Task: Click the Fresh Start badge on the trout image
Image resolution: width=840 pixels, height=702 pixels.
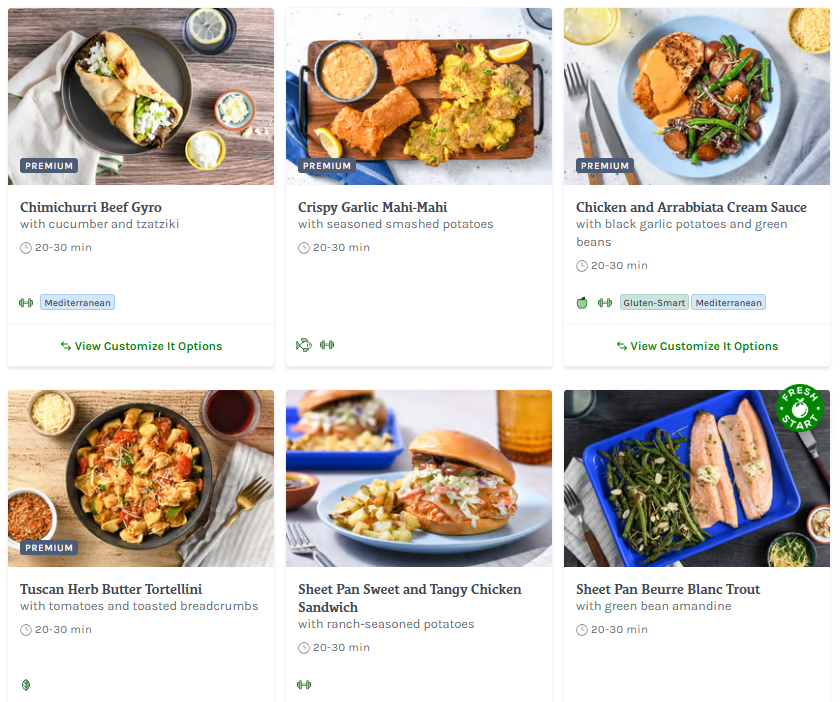Action: point(799,408)
